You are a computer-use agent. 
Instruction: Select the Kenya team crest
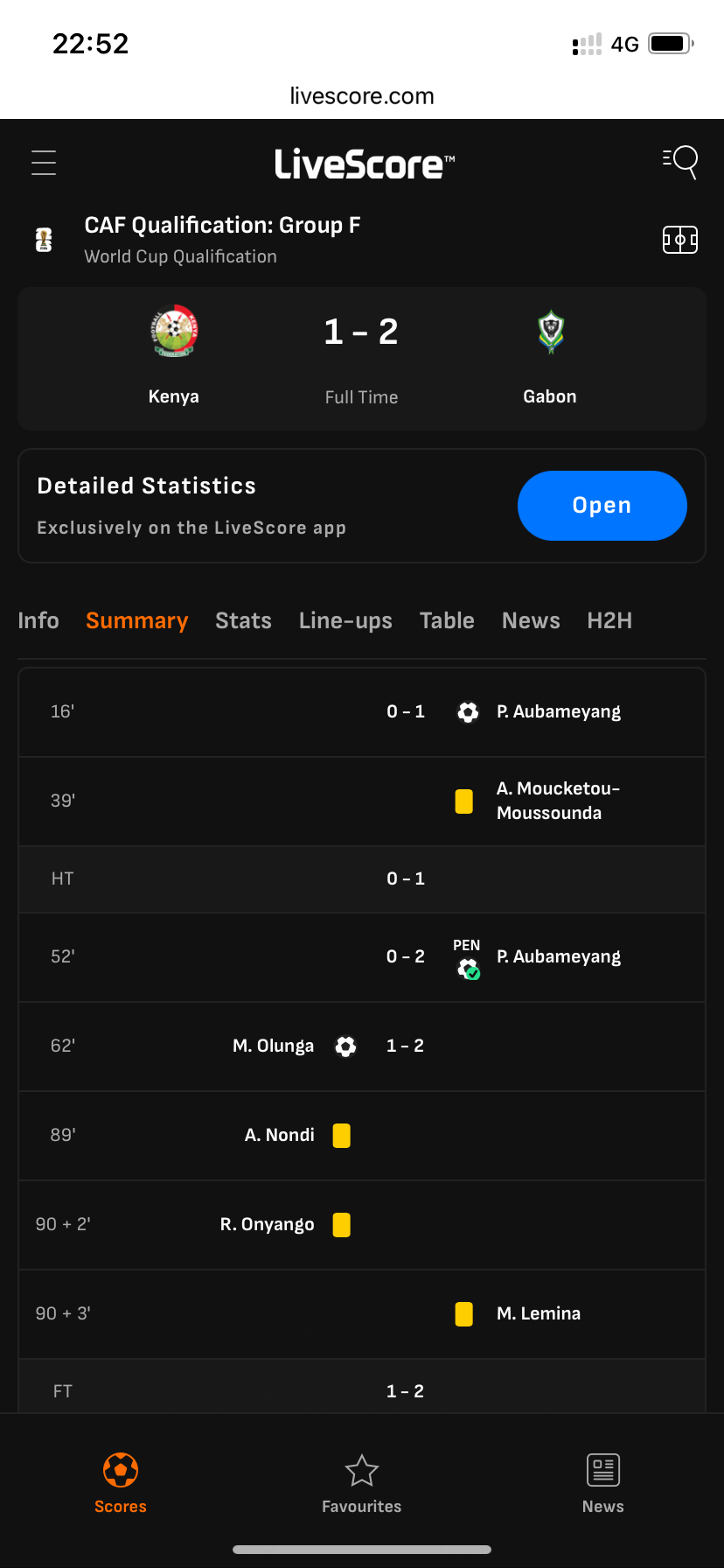pyautogui.click(x=174, y=332)
